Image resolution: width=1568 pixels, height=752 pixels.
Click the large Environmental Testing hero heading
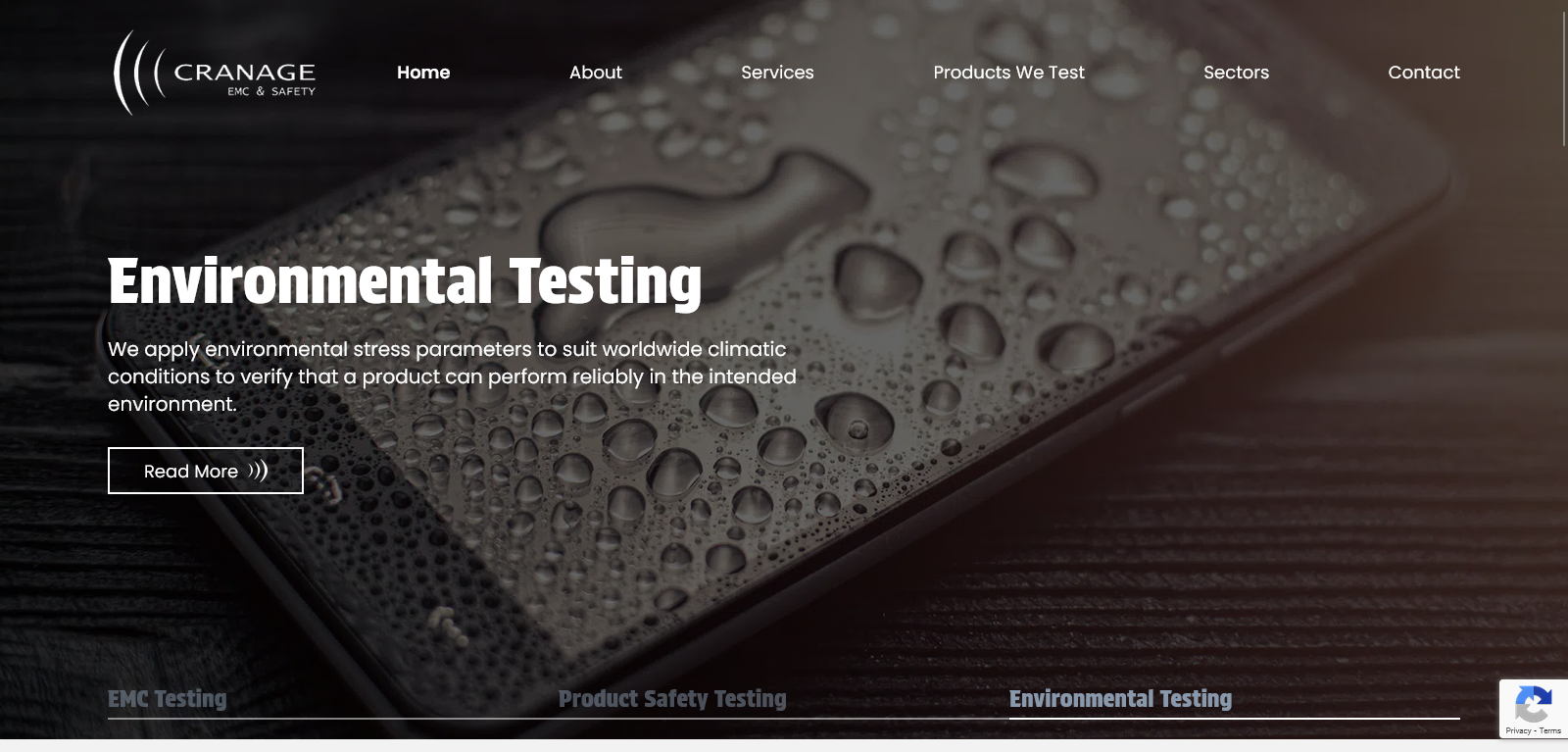pyautogui.click(x=405, y=282)
